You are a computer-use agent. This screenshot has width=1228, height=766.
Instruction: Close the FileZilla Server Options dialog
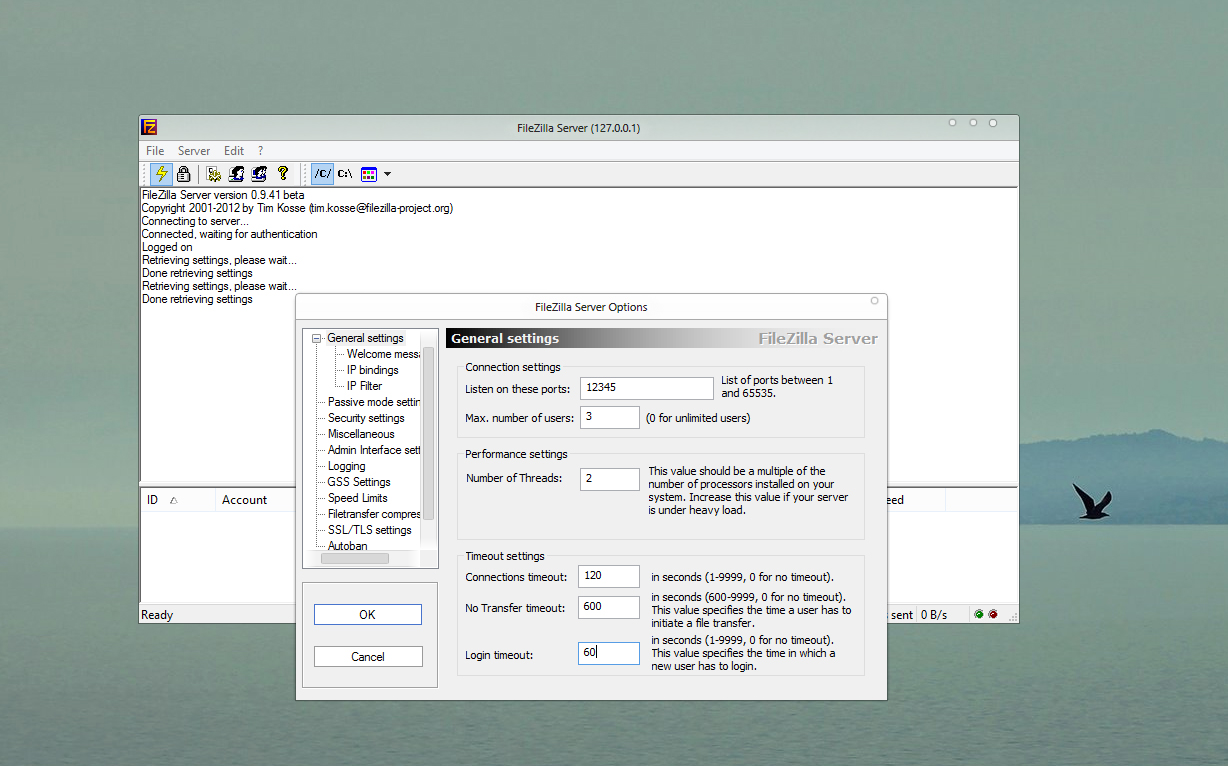point(874,300)
